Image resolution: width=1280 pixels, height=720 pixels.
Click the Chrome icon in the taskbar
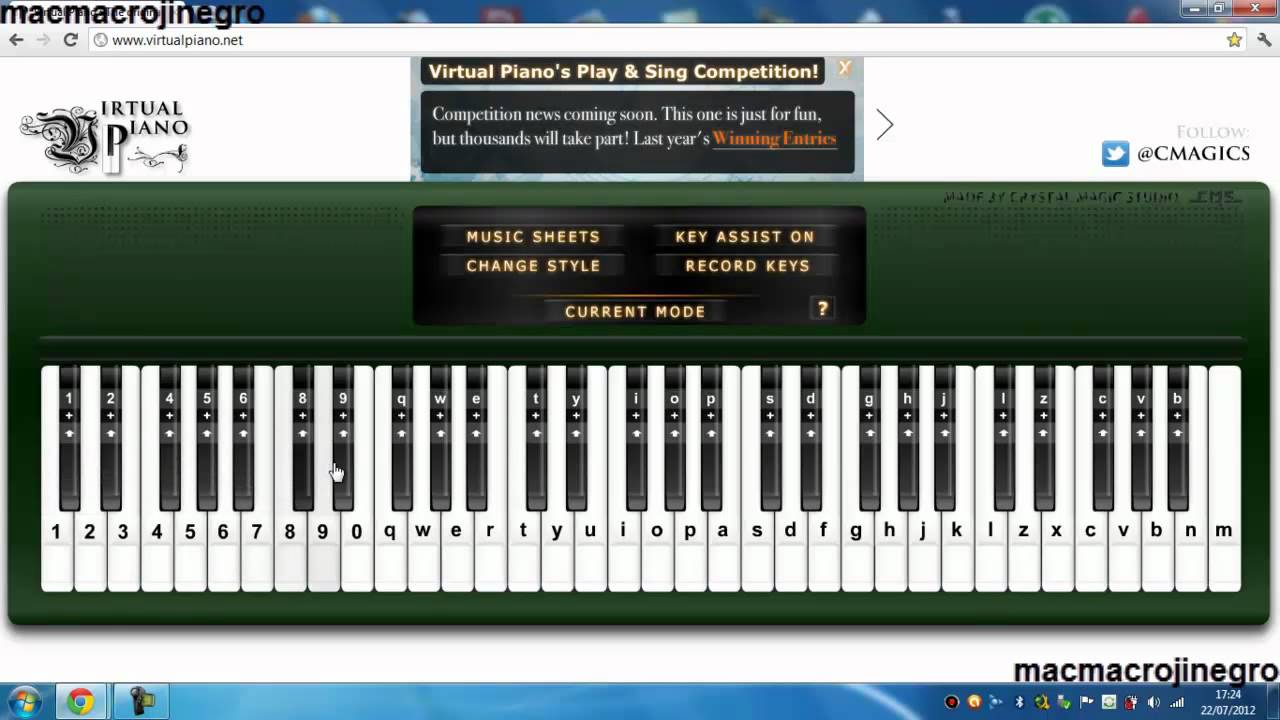point(81,701)
